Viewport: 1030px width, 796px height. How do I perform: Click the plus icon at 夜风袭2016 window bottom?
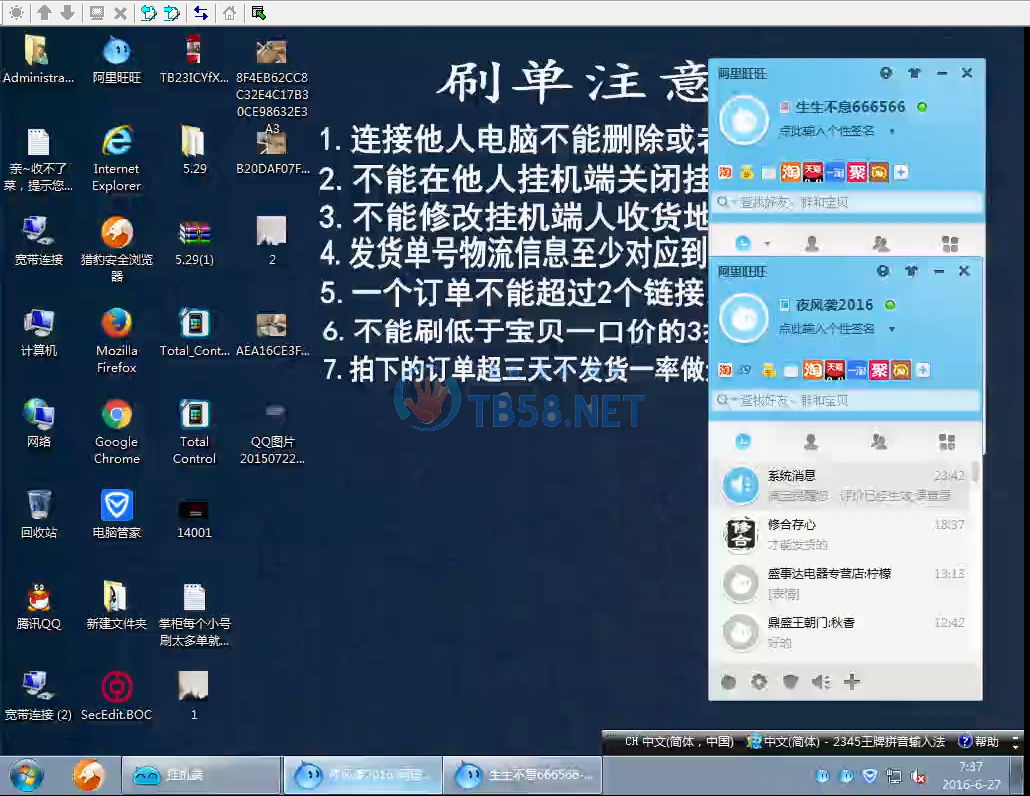point(852,682)
